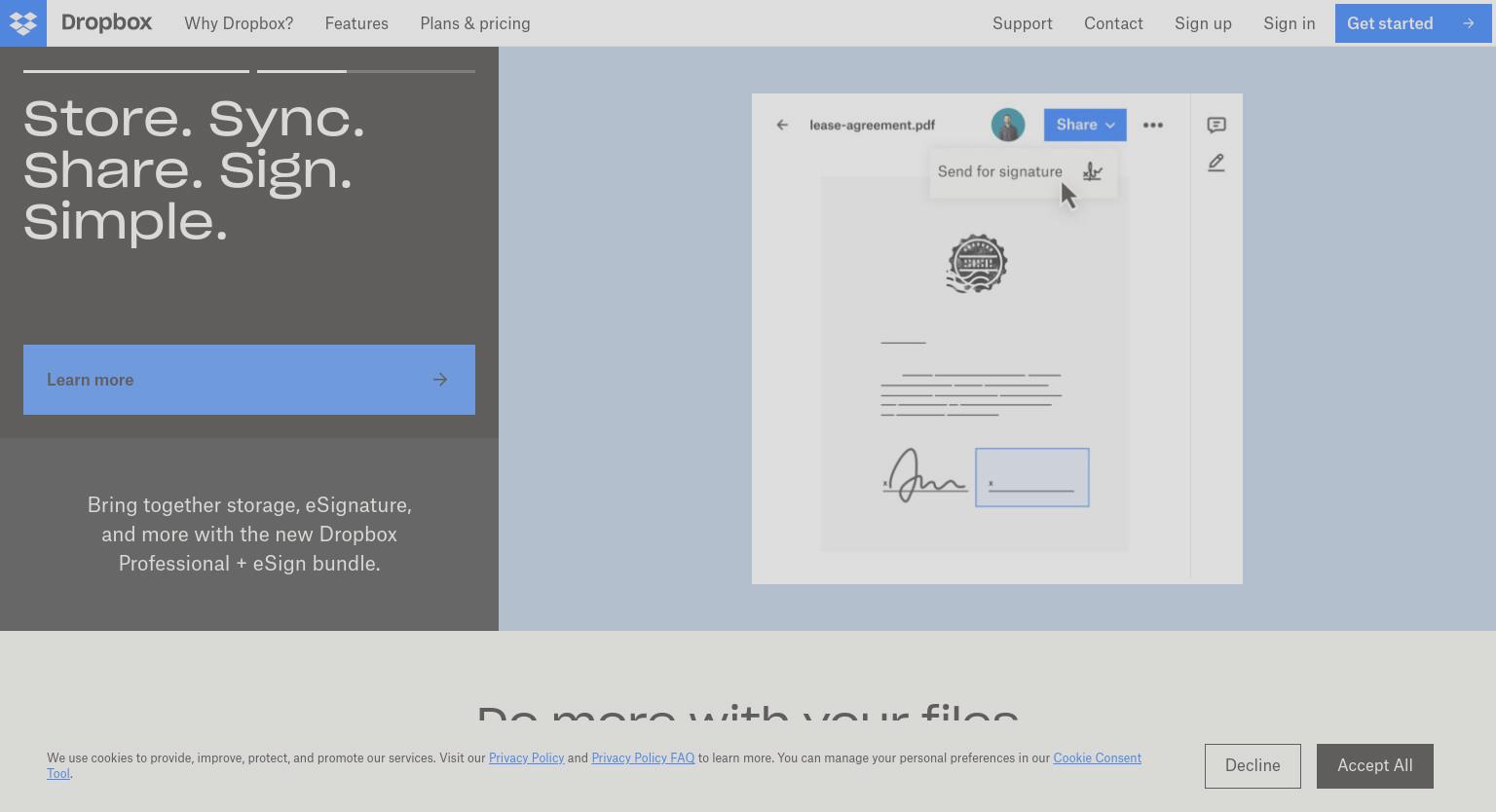1496x812 pixels.
Task: Open the Share dropdown in preview
Action: (1085, 125)
